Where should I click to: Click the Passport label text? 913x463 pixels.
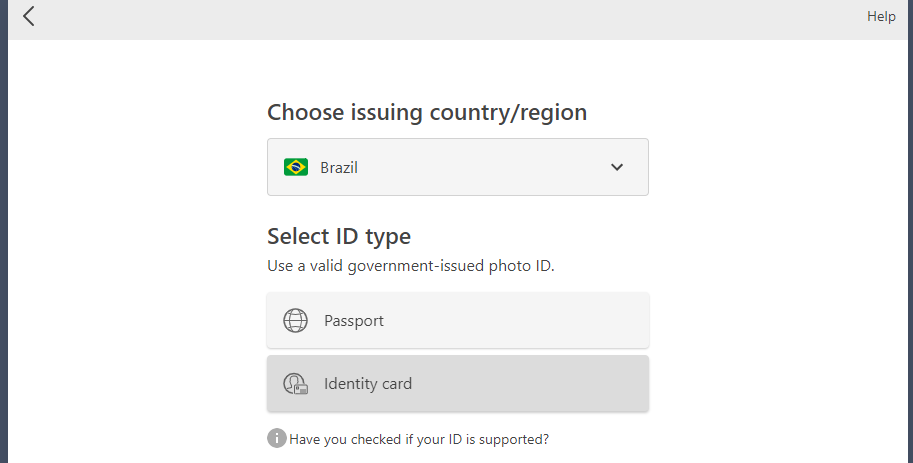354,321
